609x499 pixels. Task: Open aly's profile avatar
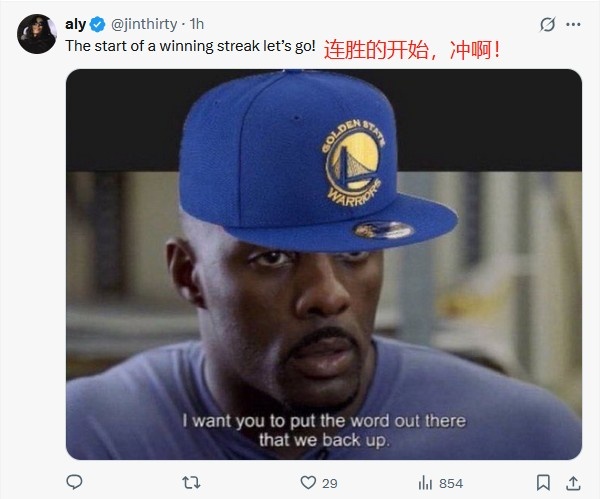tap(37, 34)
